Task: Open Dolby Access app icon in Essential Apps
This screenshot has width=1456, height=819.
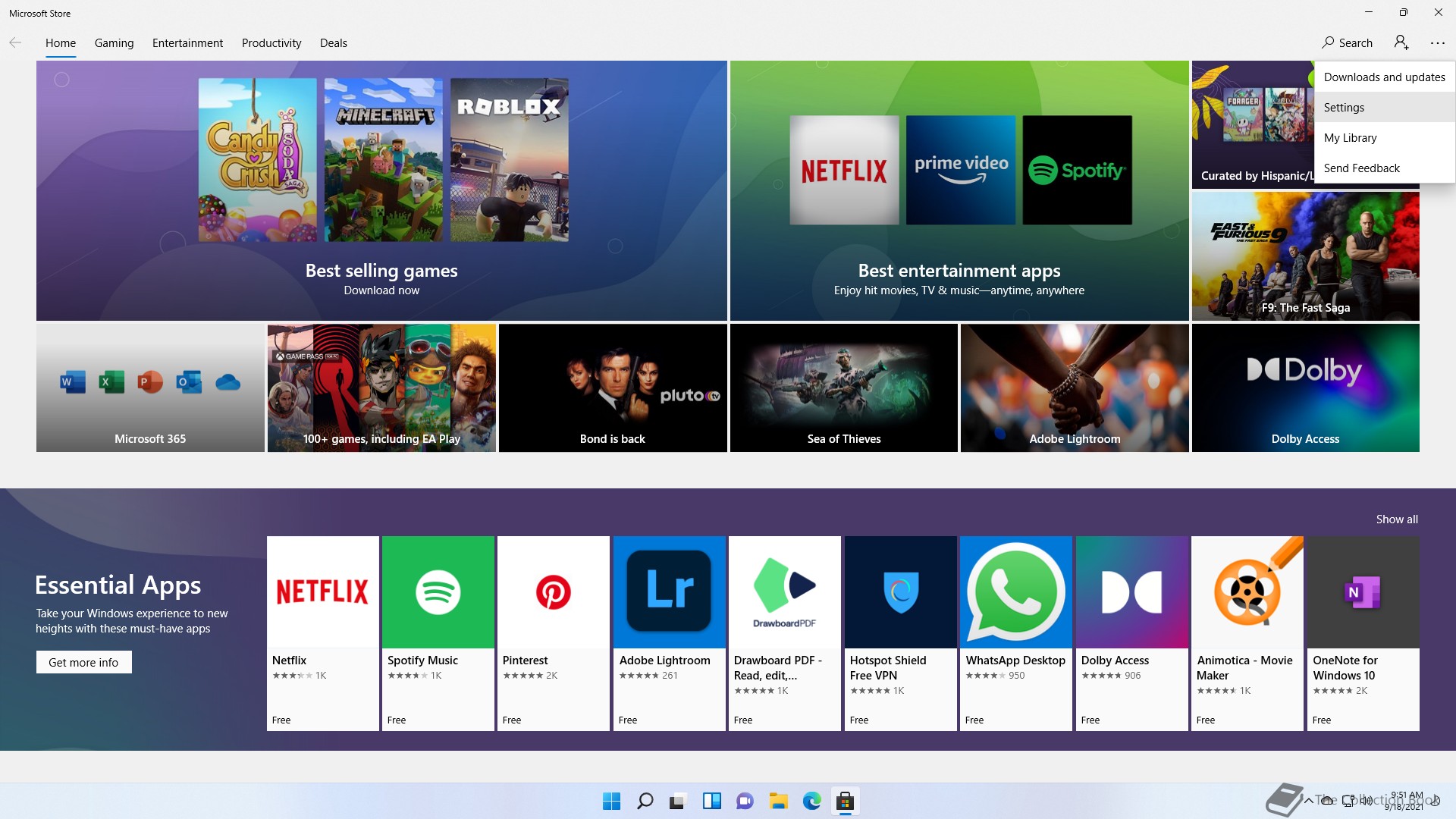Action: coord(1132,592)
